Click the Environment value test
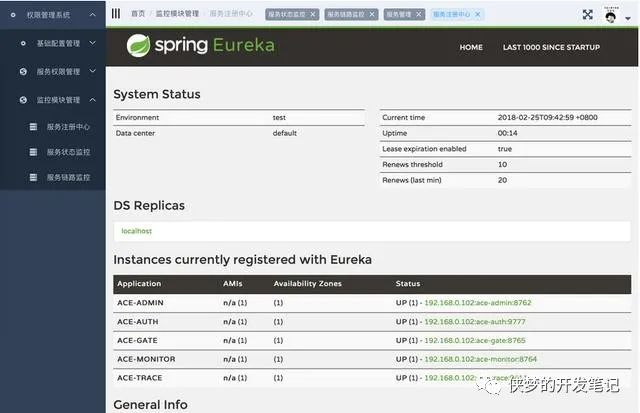The height and width of the screenshot is (413, 640). (x=279, y=118)
